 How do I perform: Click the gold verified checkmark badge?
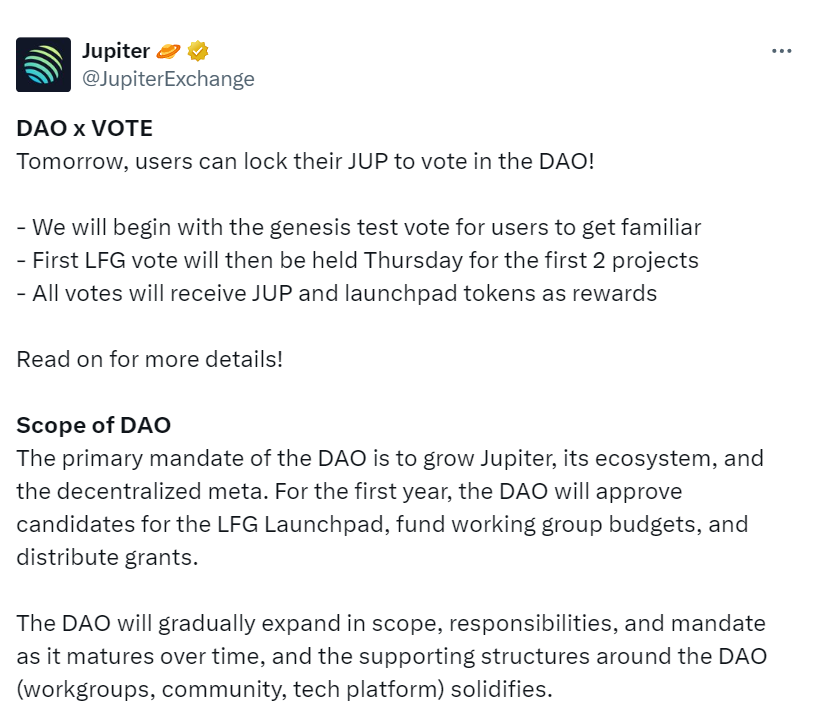click(x=198, y=50)
